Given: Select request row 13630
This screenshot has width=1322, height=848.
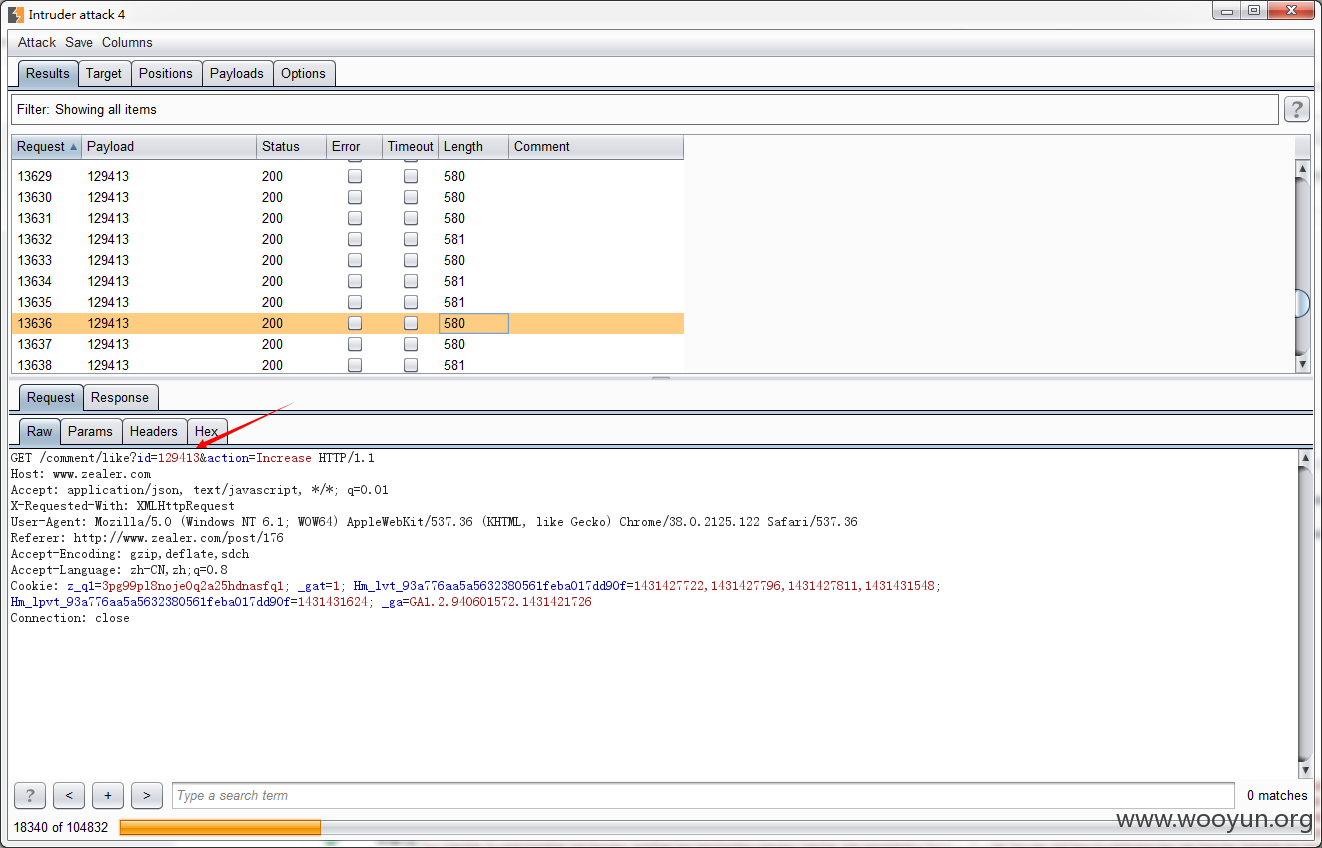Looking at the screenshot, I should tap(347, 197).
